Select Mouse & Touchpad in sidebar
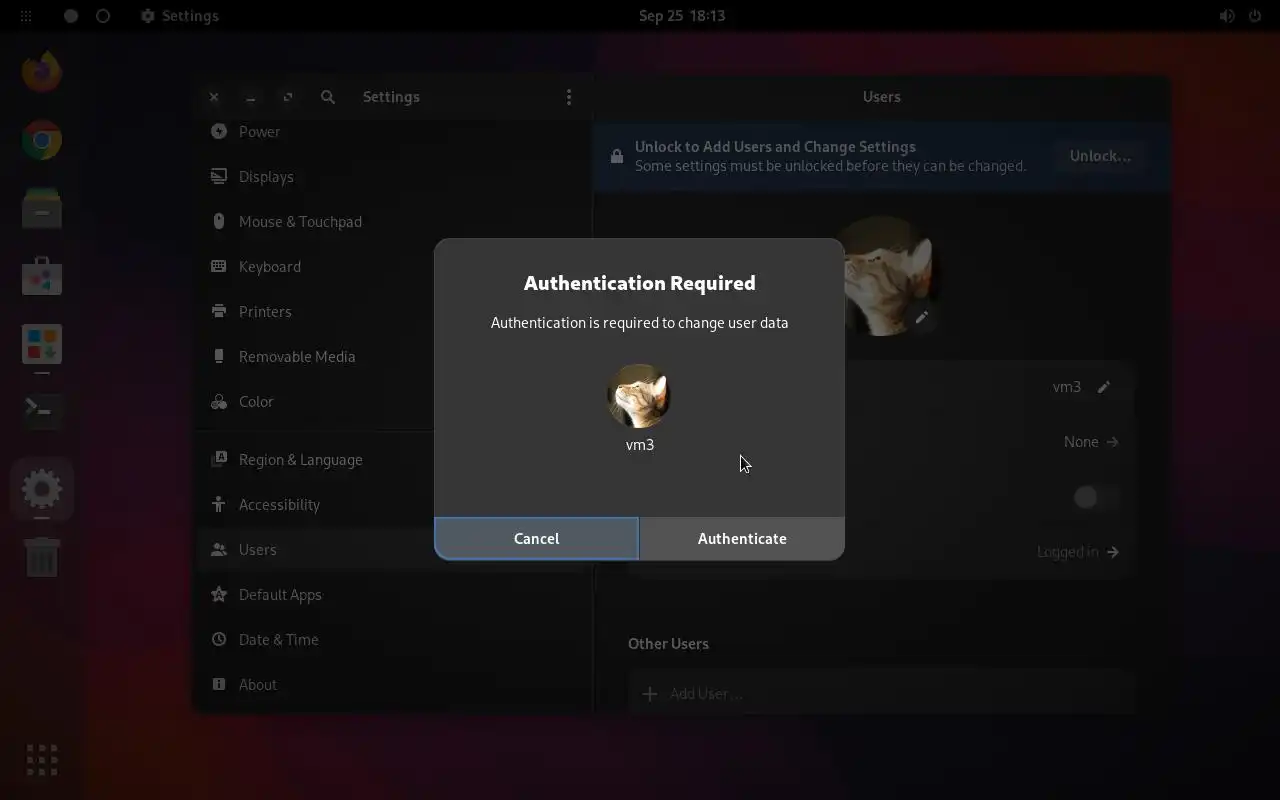1280x800 pixels. point(392,222)
